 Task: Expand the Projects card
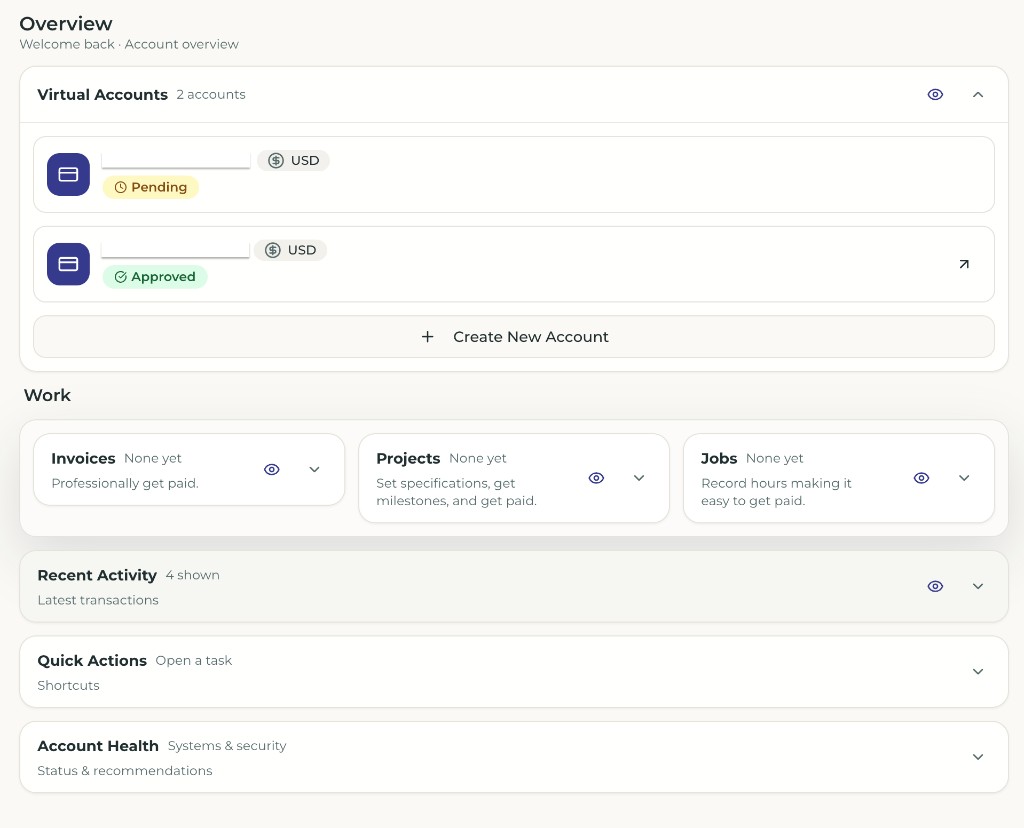(639, 478)
